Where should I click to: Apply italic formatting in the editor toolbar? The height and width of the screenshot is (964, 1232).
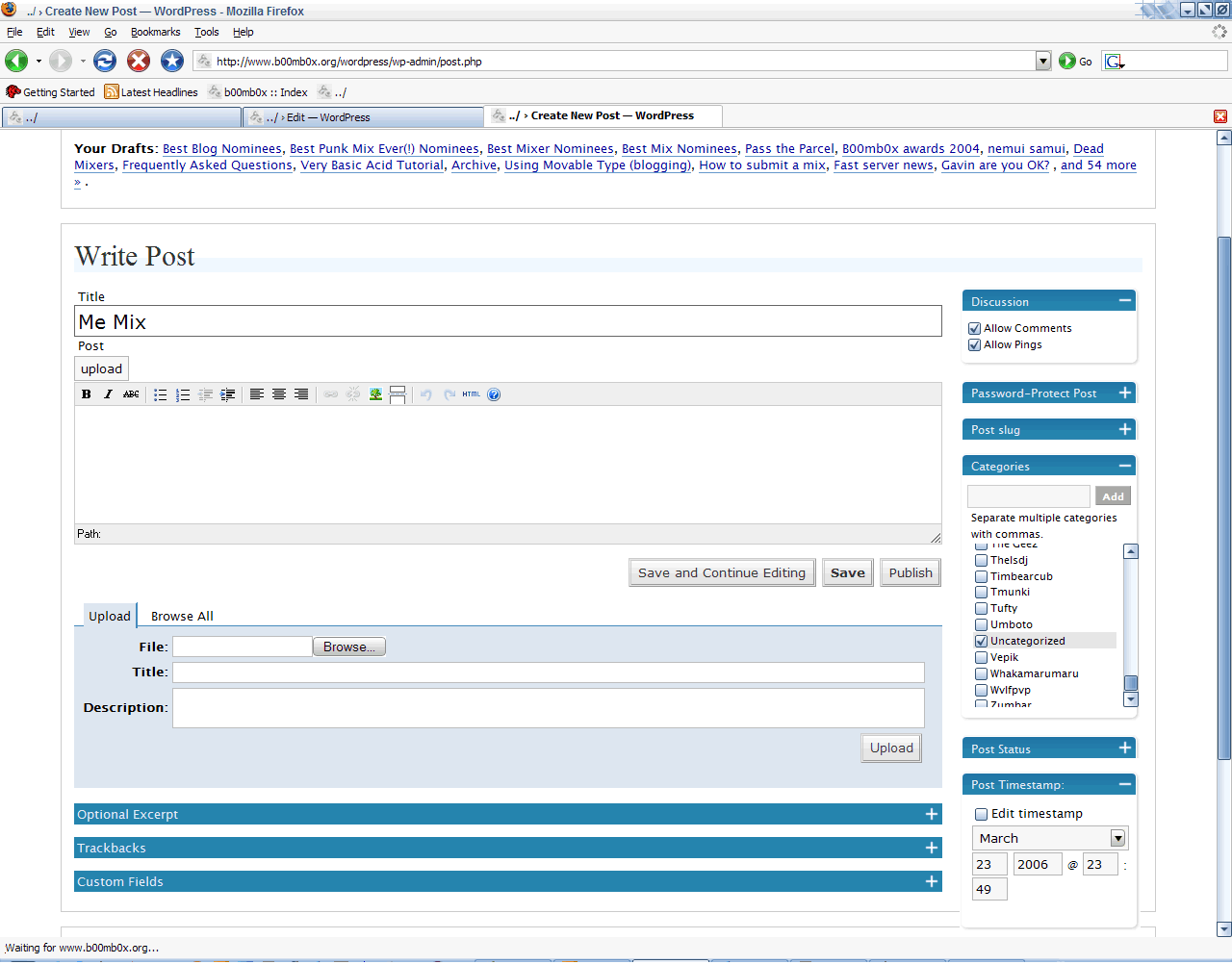tap(108, 394)
